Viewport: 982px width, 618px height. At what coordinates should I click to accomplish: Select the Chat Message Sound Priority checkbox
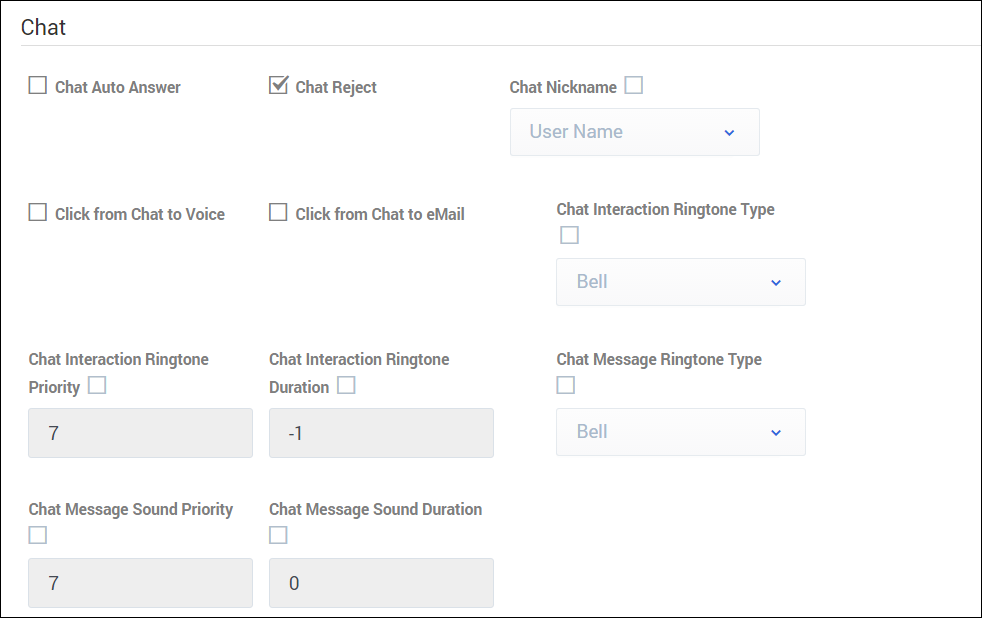(38, 536)
